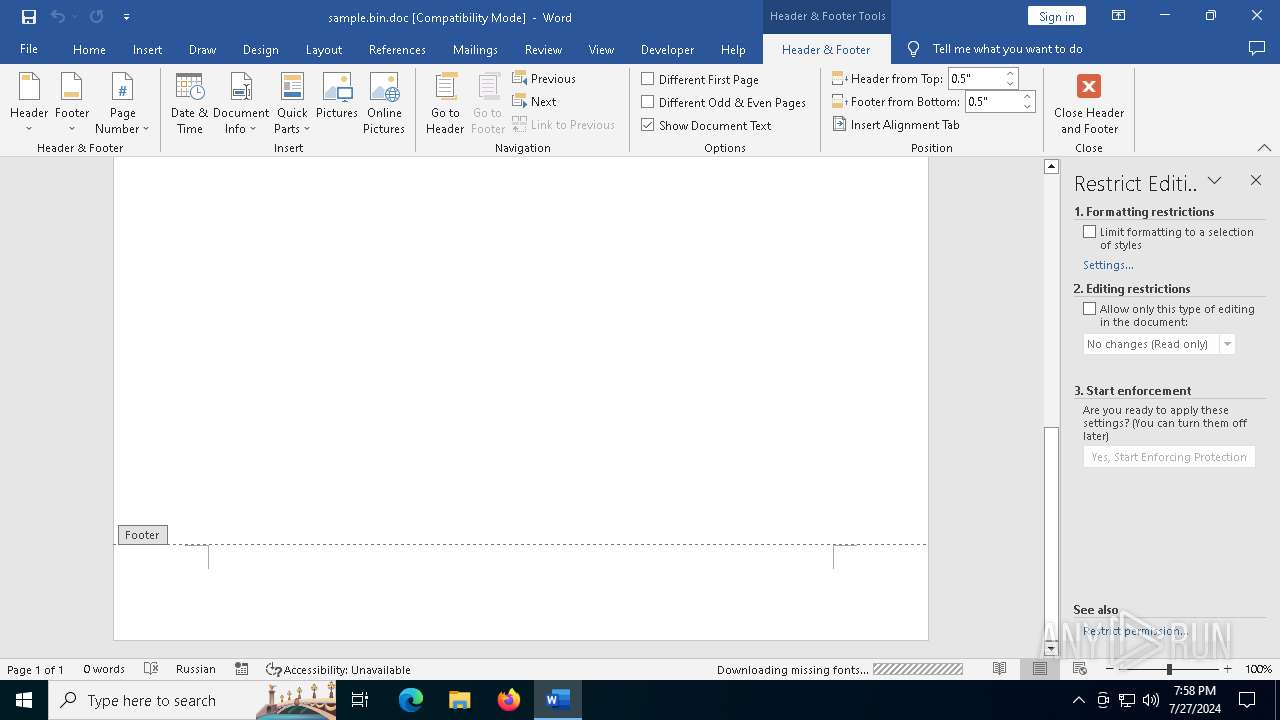This screenshot has width=1280, height=720.
Task: Switch to the Insert tab
Action: 147,49
